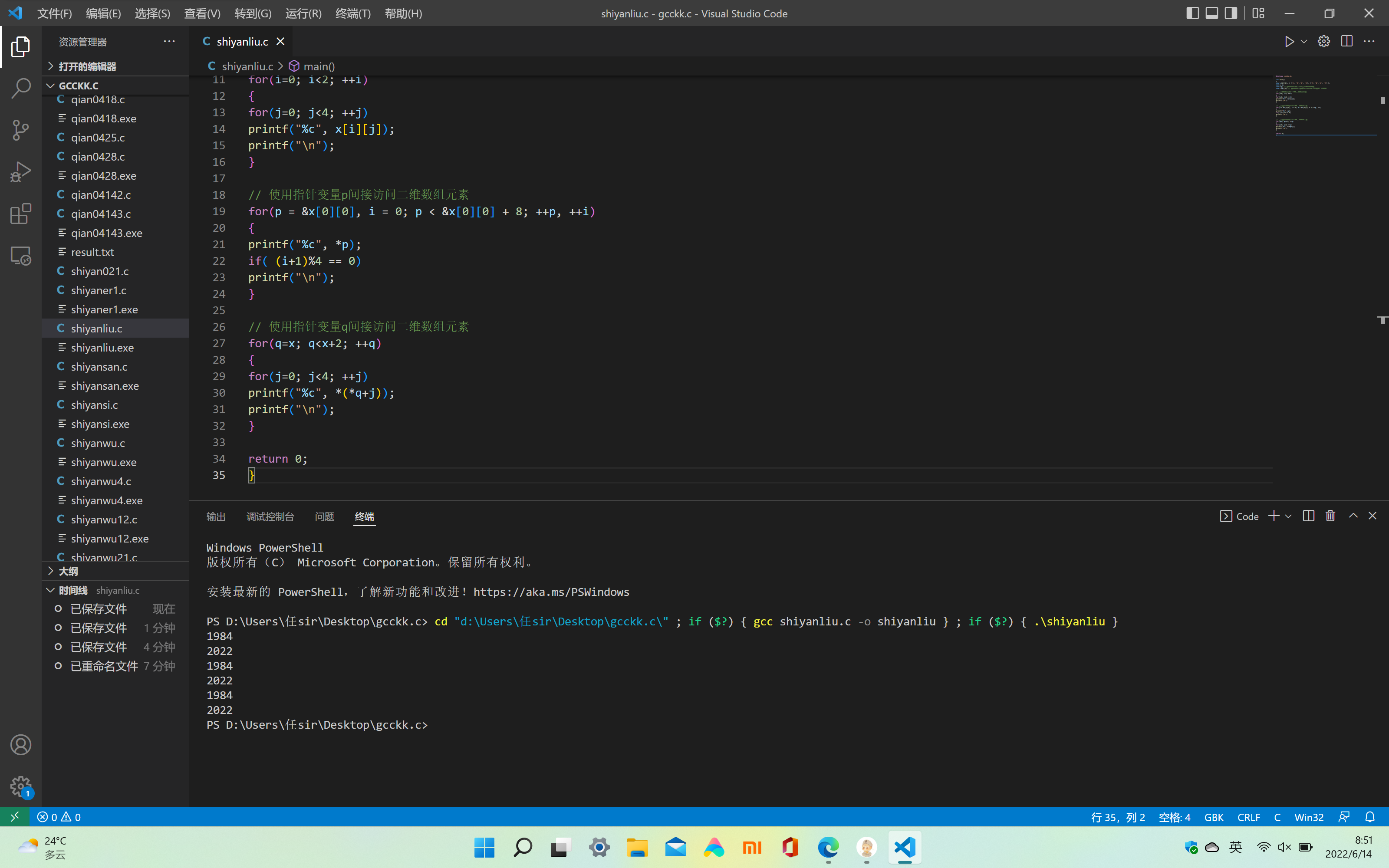Open the 查看(V) menu
Viewport: 1389px width, 868px height.
coord(202,13)
